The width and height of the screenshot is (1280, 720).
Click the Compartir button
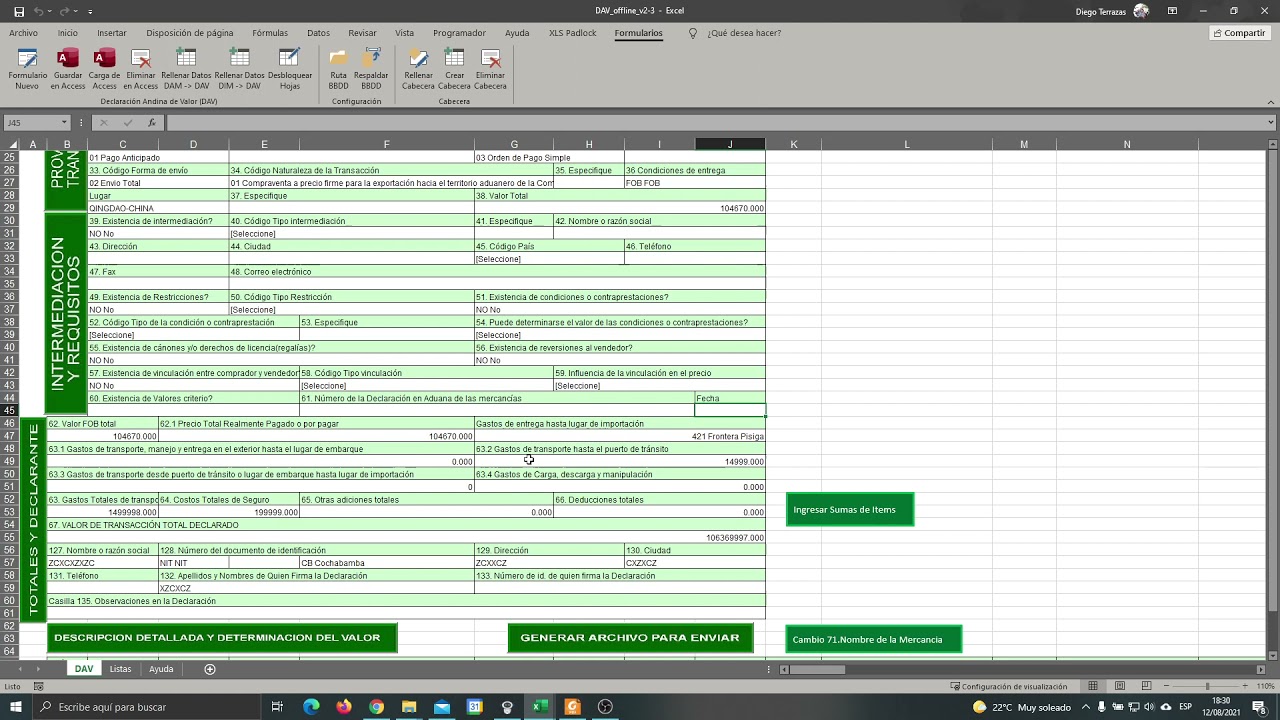pyautogui.click(x=1239, y=33)
